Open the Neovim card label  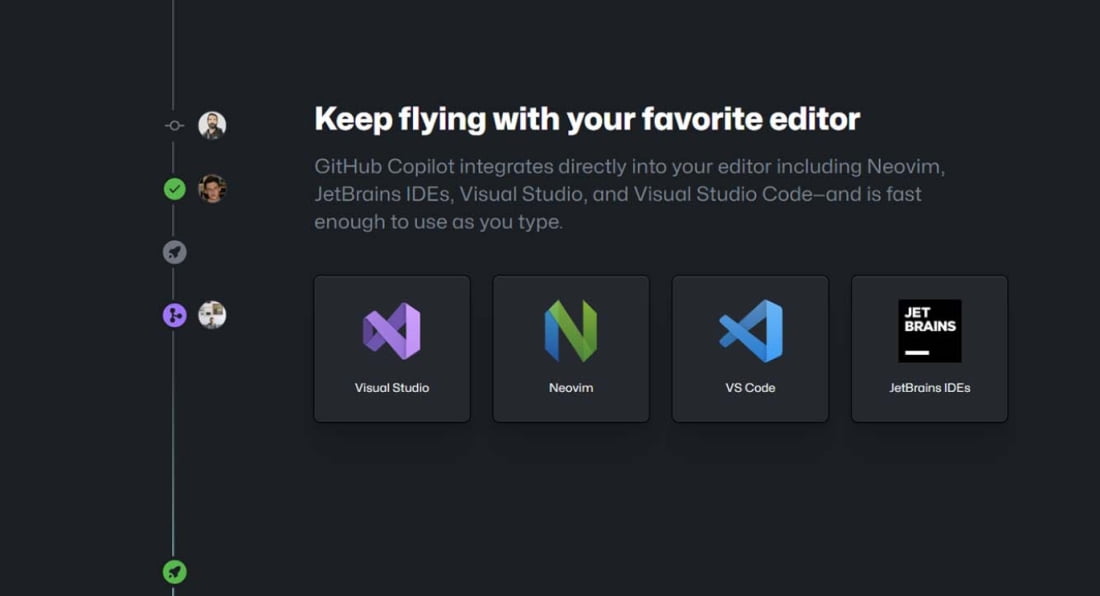pyautogui.click(x=571, y=388)
